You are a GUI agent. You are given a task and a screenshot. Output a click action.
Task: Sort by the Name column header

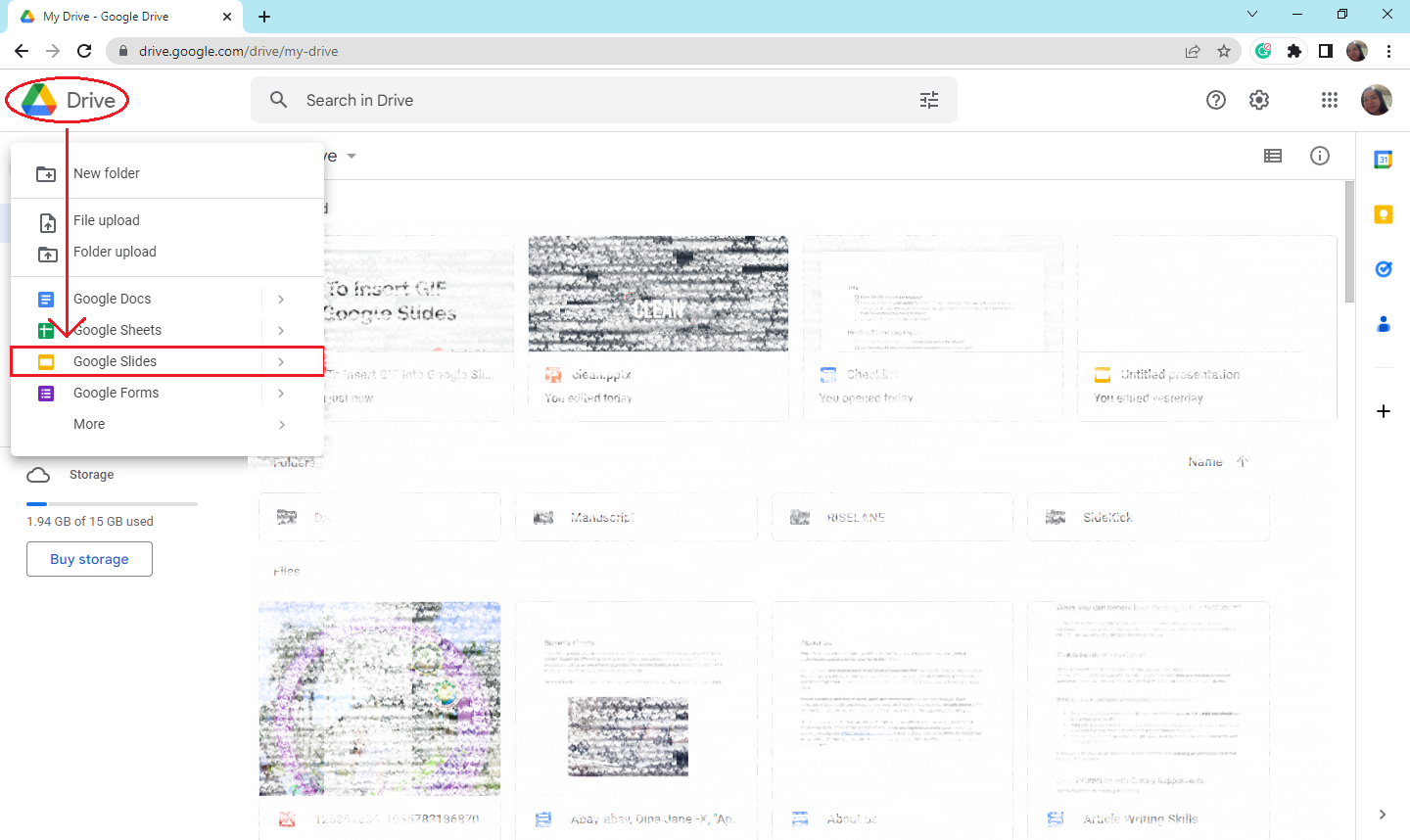tap(1205, 461)
